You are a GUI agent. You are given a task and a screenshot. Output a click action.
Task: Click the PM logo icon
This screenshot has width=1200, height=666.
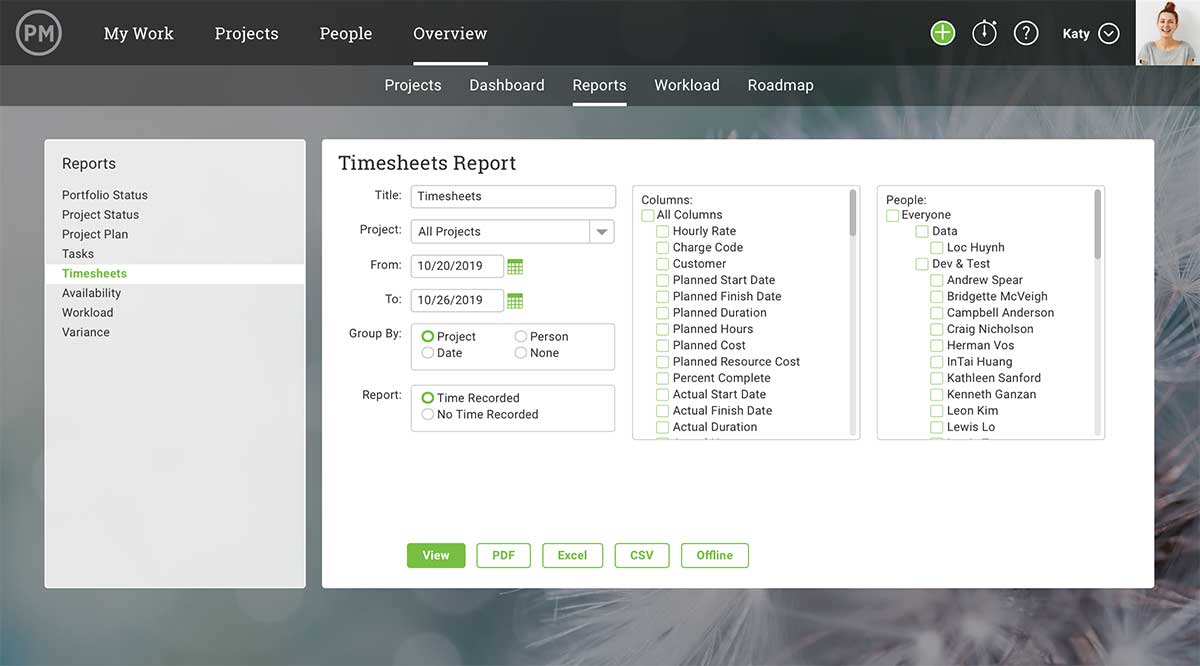[39, 33]
